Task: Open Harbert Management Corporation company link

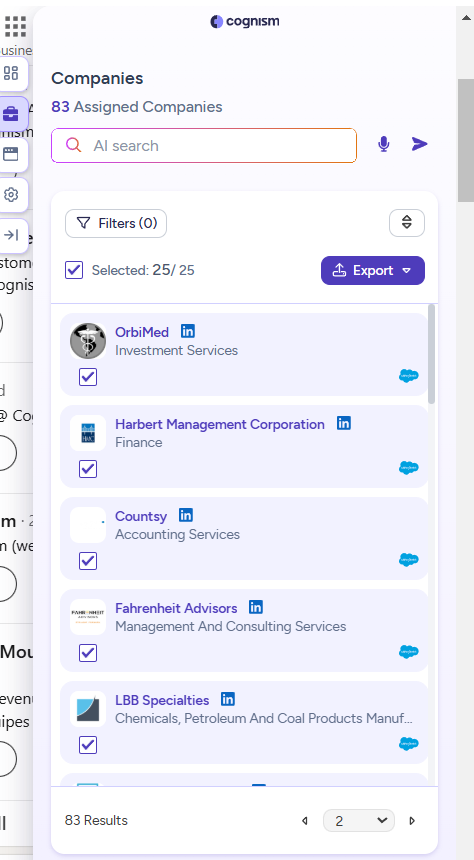Action: coord(219,424)
